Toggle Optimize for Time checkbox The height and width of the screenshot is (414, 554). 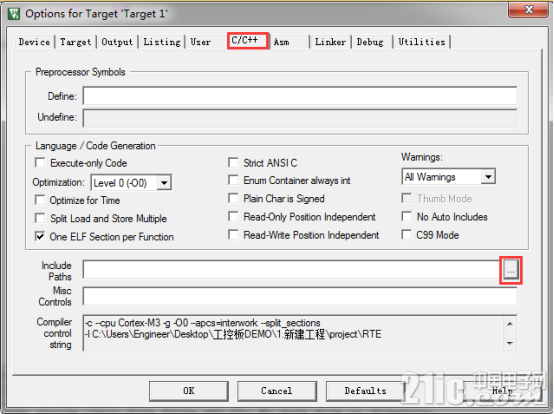click(x=40, y=200)
